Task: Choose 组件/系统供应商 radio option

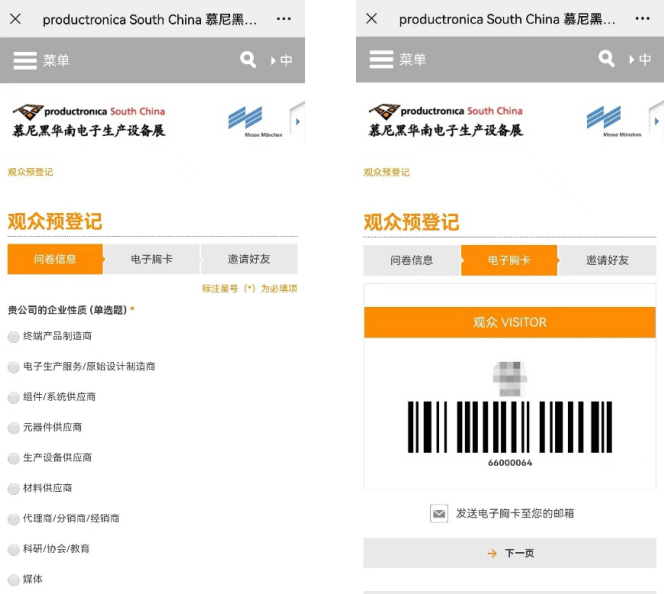Action: click(14, 397)
